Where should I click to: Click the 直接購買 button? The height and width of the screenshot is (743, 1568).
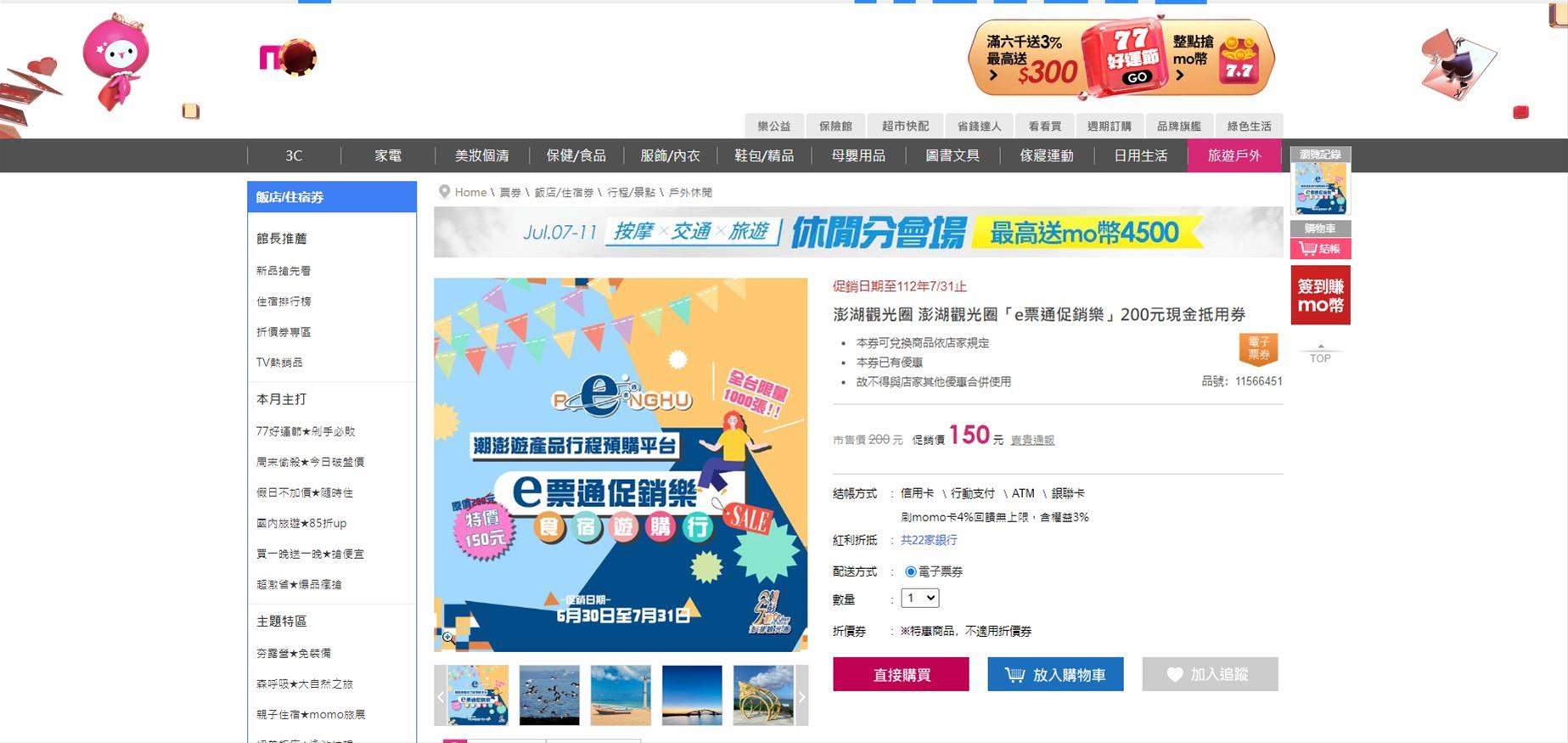point(901,674)
